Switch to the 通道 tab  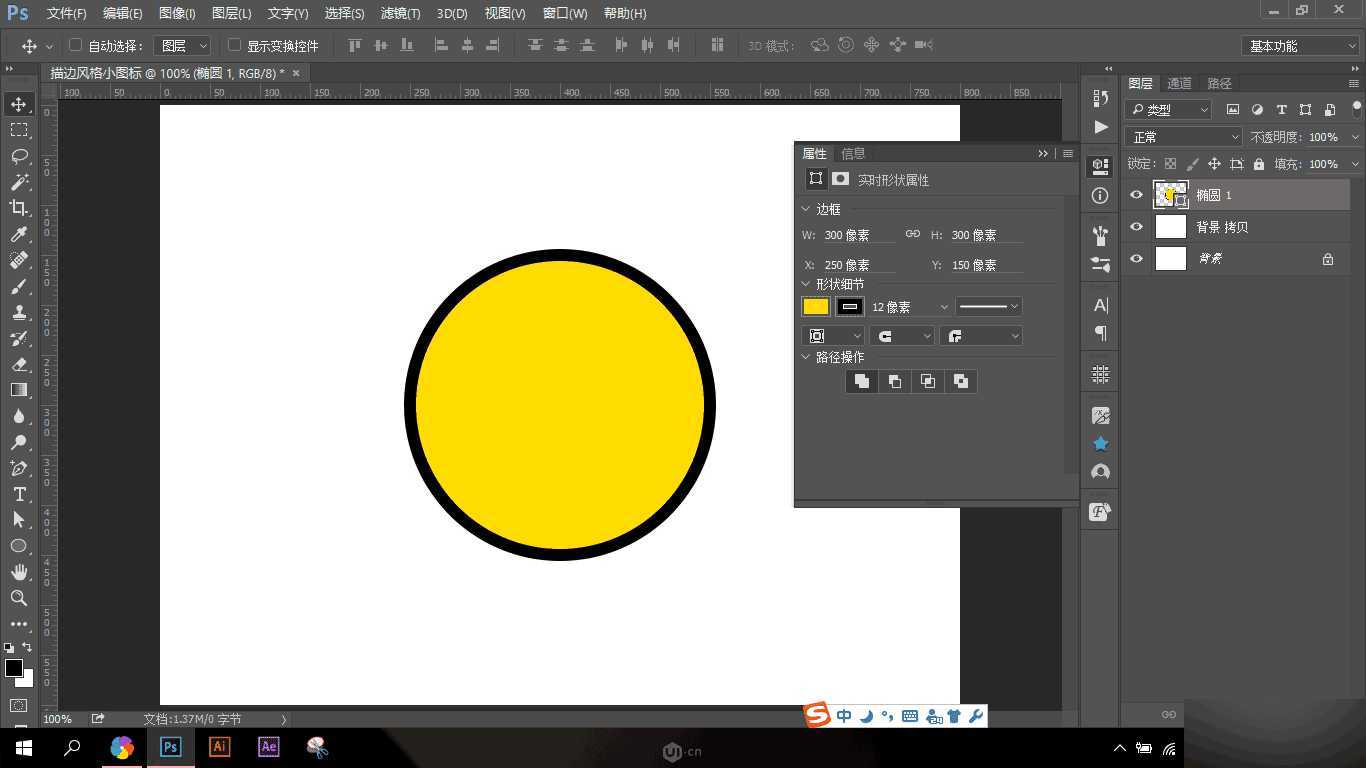coord(1178,83)
